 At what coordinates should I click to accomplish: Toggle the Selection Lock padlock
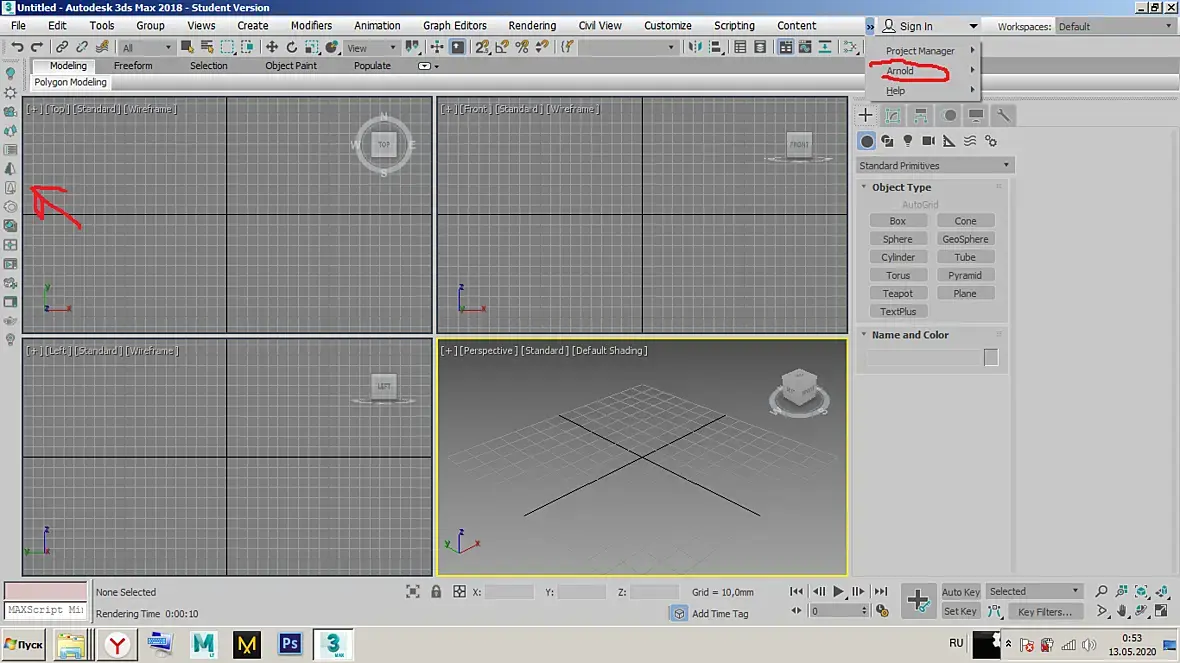click(436, 592)
